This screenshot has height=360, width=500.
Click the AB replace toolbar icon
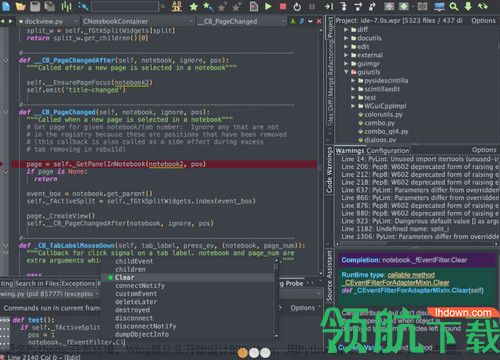(x=177, y=6)
